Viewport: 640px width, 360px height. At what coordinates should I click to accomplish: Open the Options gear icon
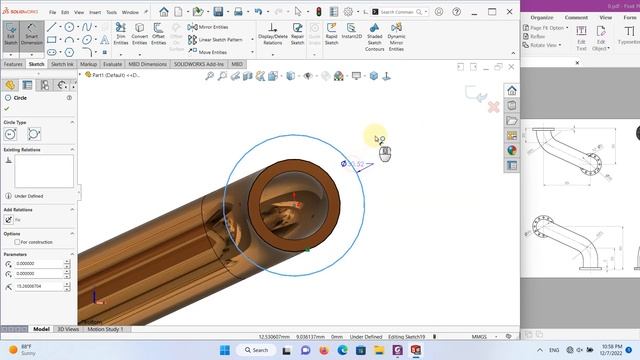click(x=348, y=12)
